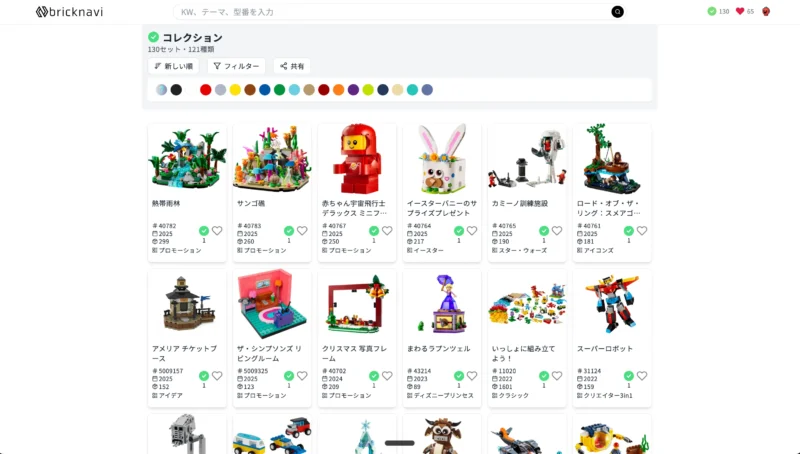
Task: Select the red color filter swatch
Action: (x=206, y=90)
